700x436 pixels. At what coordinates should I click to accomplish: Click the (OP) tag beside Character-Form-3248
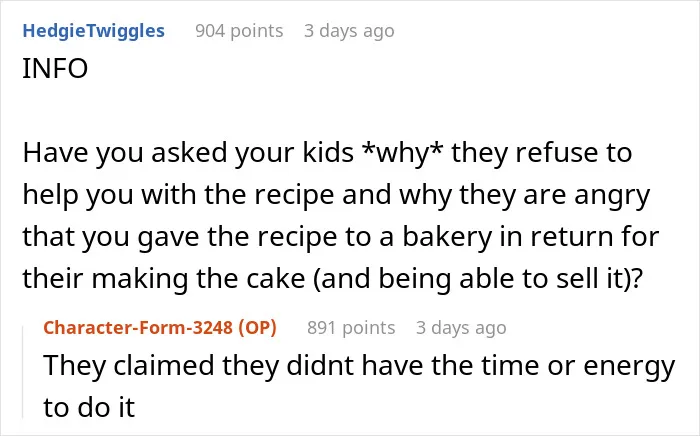[257, 328]
